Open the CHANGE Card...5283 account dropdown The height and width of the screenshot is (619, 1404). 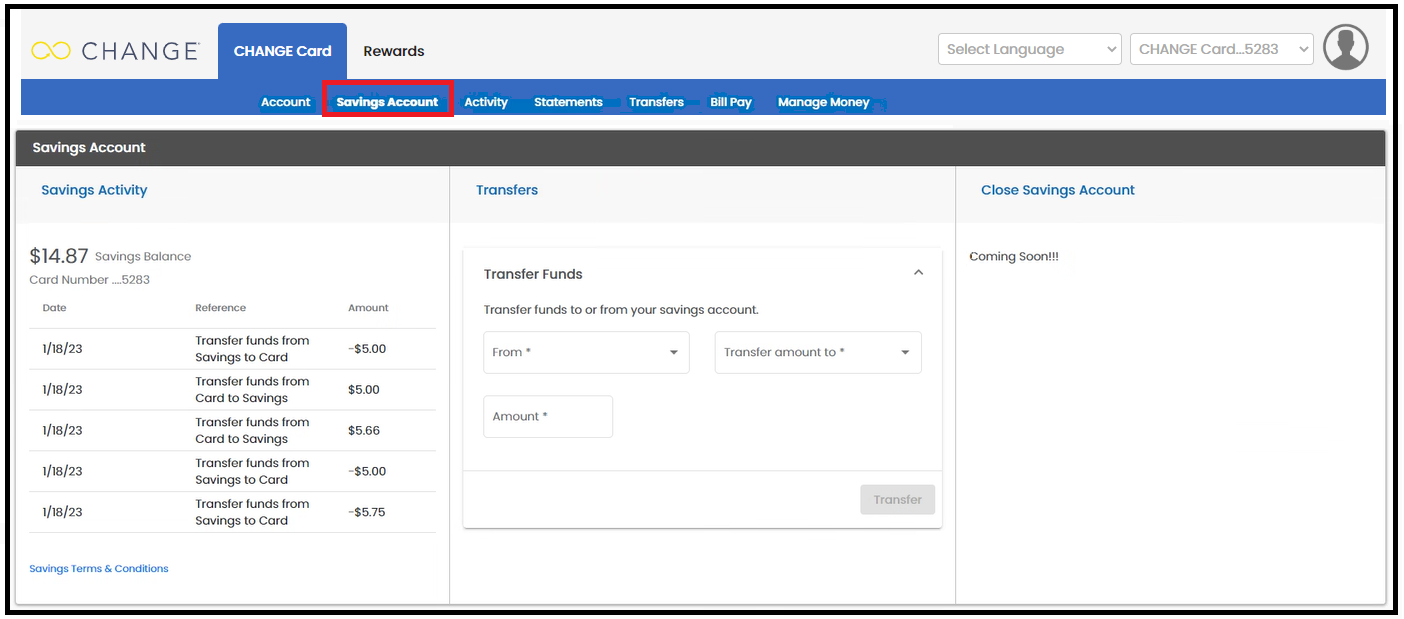tap(1221, 49)
